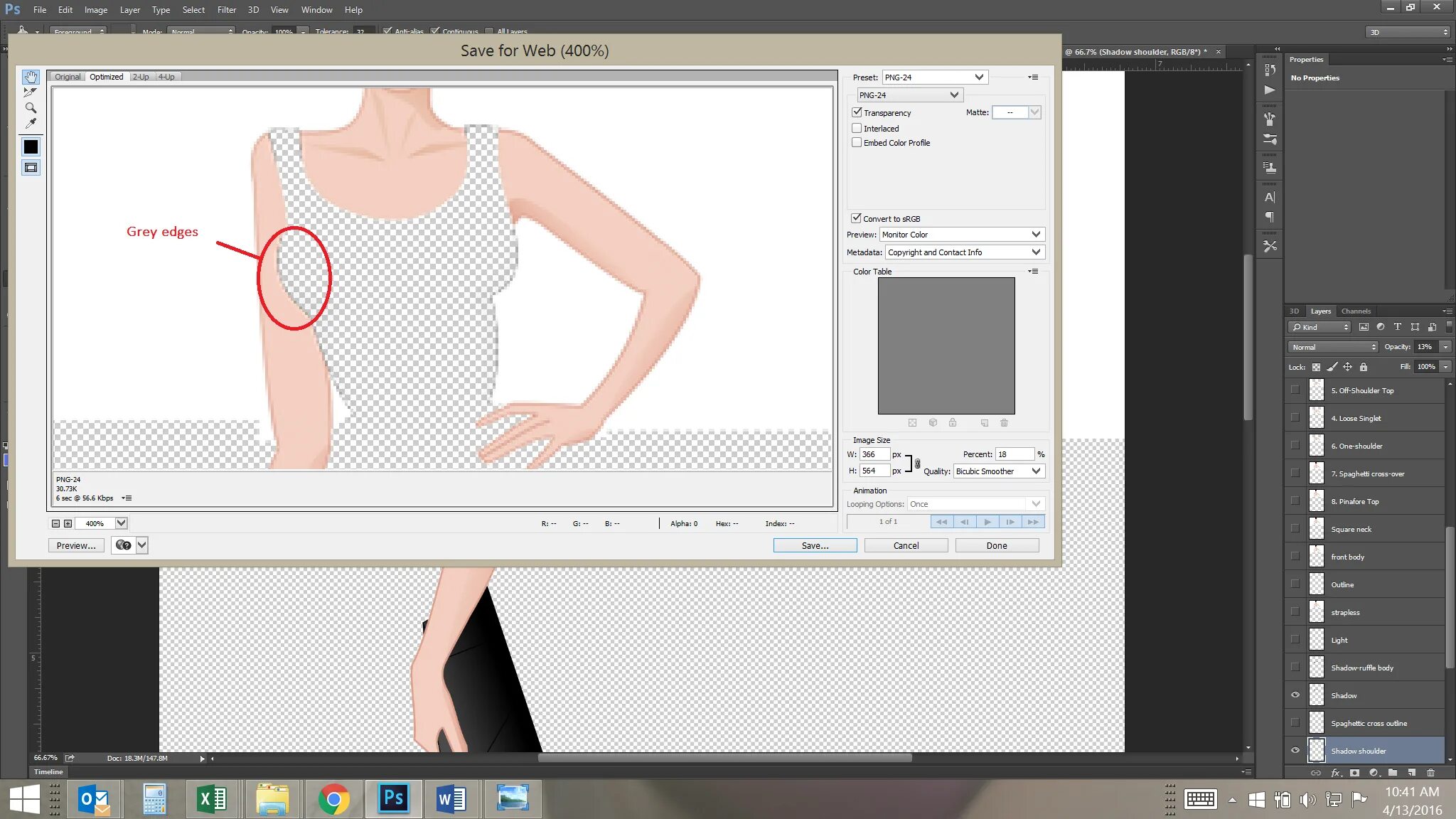Image resolution: width=1456 pixels, height=819 pixels.
Task: Open the Actions panel play icon
Action: coord(1270,90)
